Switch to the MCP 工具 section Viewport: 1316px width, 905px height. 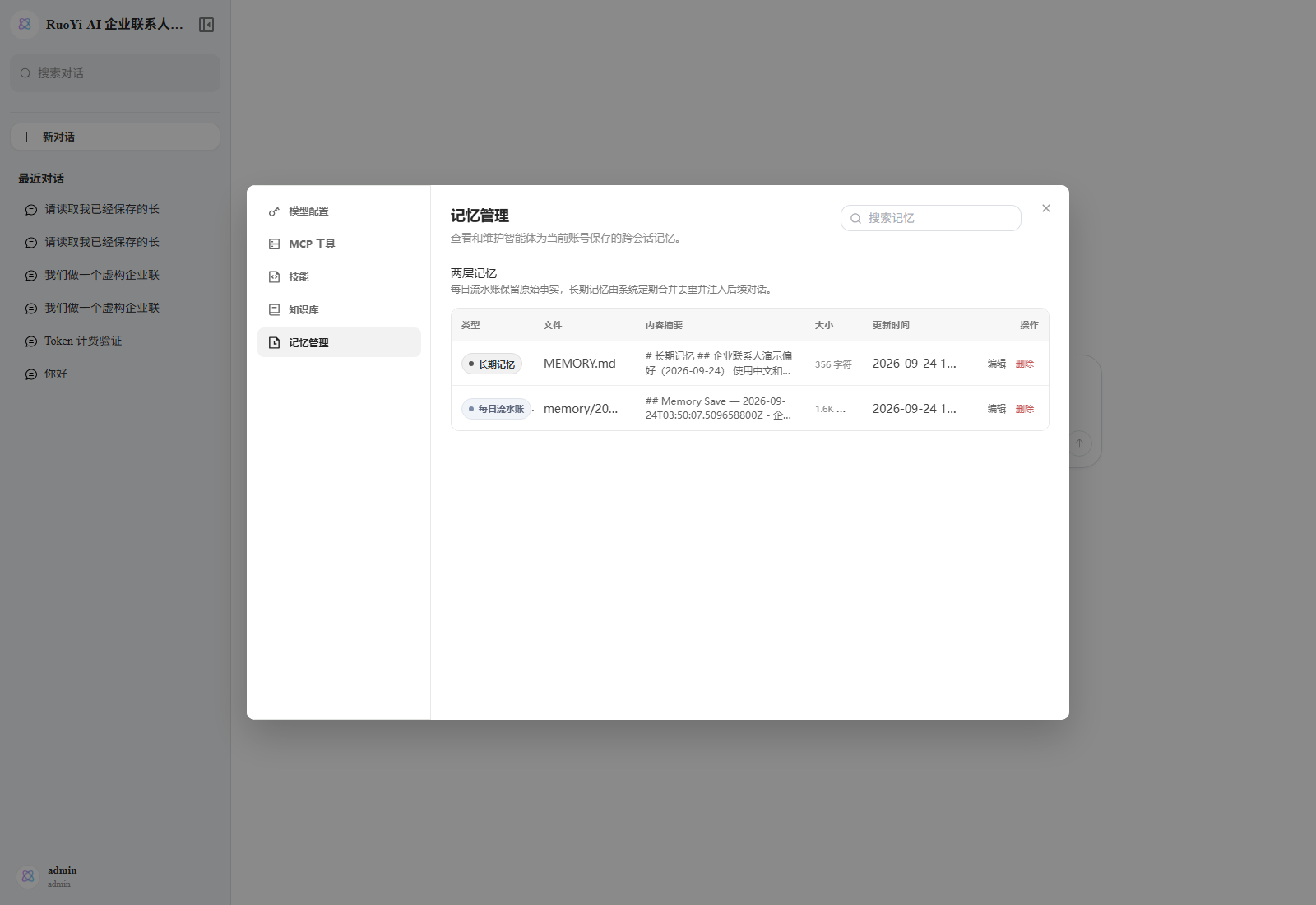pos(339,244)
